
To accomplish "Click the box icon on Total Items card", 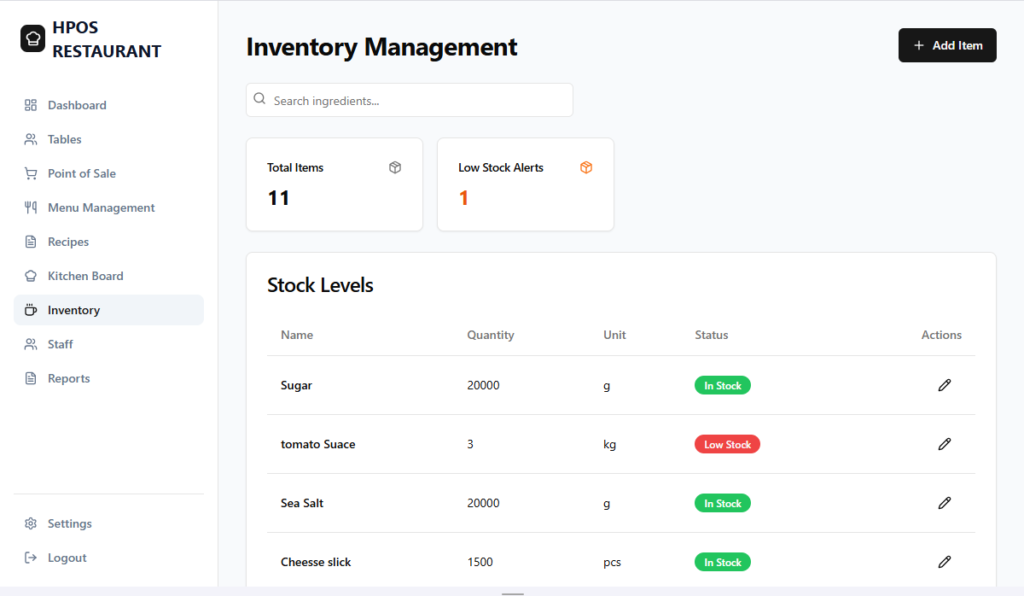I will point(395,167).
